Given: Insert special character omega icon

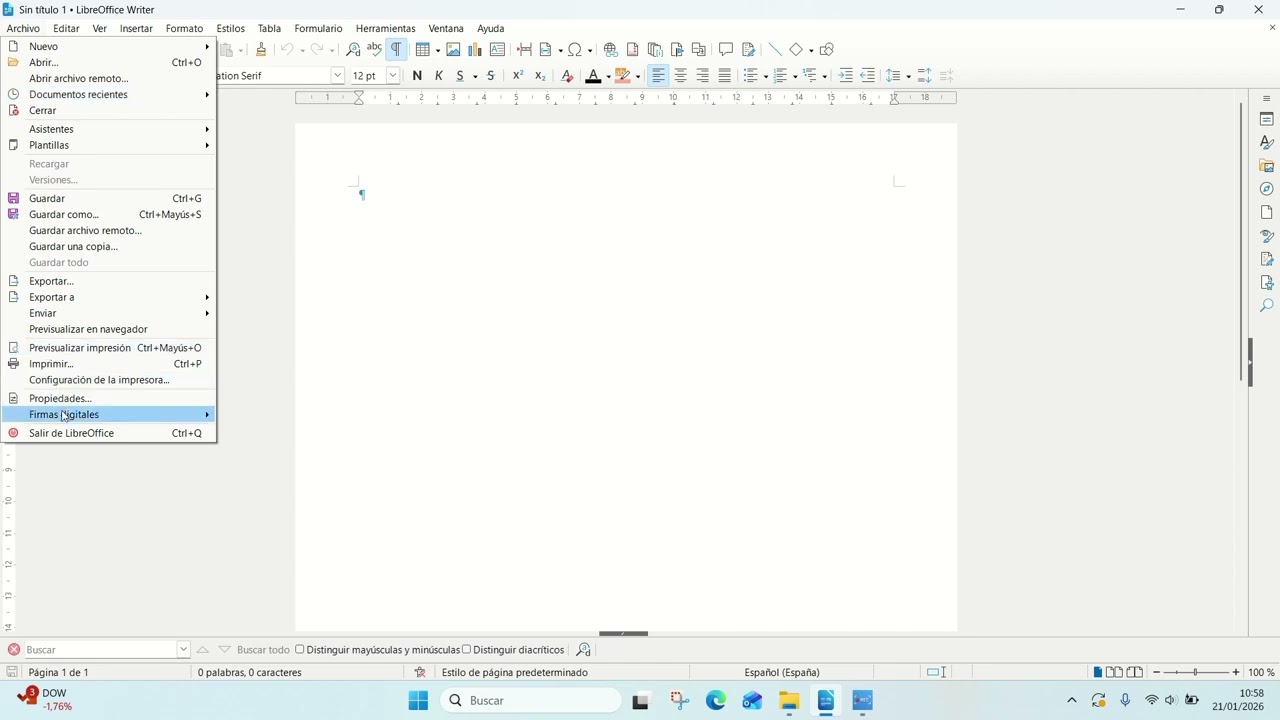Looking at the screenshot, I should pyautogui.click(x=575, y=49).
